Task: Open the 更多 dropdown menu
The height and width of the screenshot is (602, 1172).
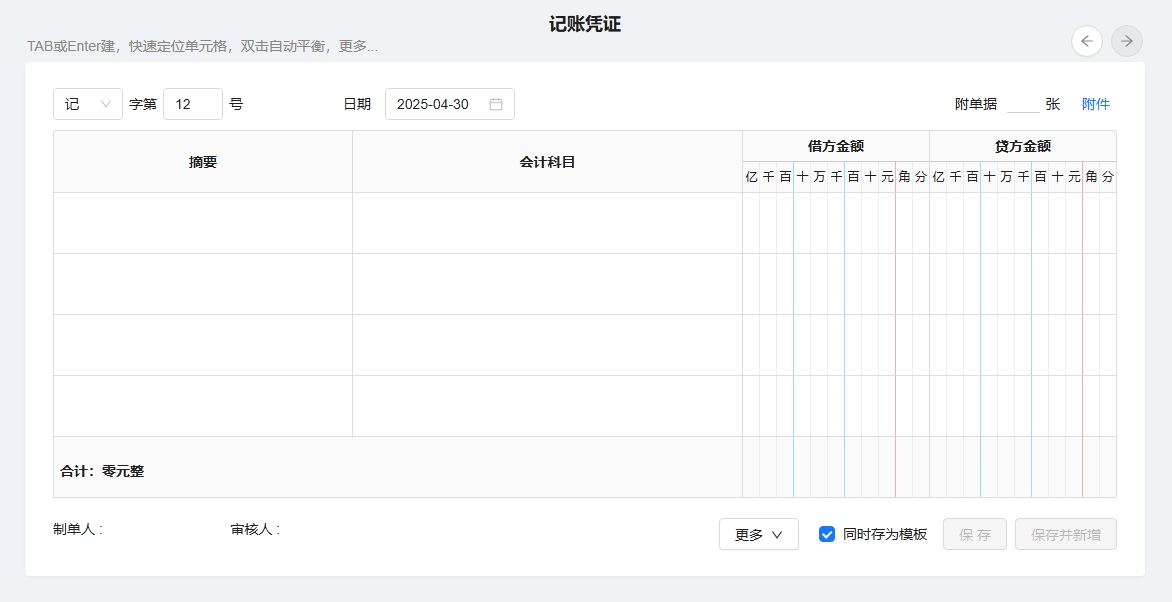Action: pyautogui.click(x=758, y=534)
